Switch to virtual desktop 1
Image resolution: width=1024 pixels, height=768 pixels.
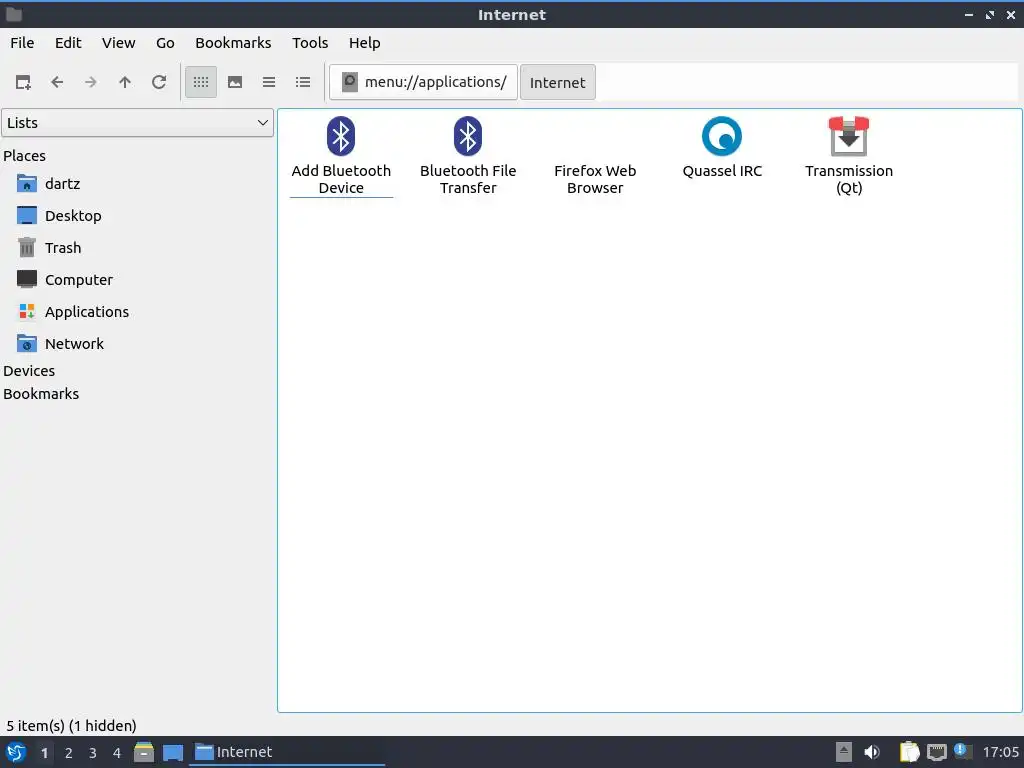pos(44,753)
